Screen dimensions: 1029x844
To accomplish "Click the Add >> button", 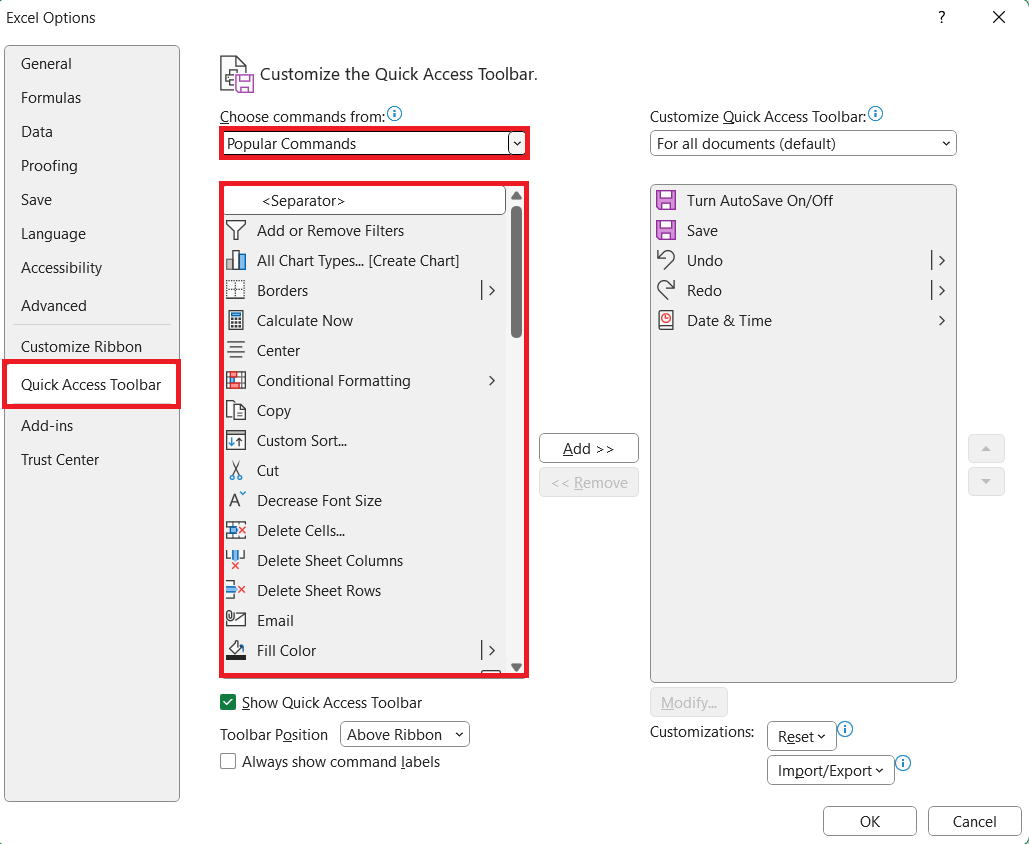I will coord(589,448).
